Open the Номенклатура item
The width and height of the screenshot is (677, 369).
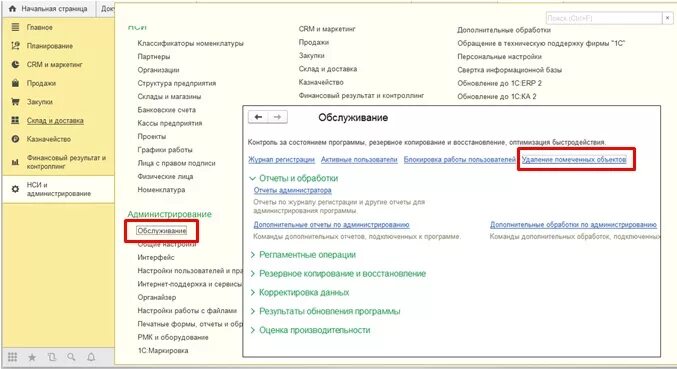(x=161, y=189)
